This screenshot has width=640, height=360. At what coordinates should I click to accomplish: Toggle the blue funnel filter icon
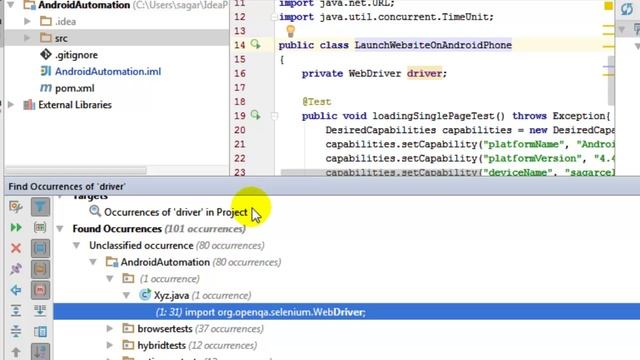coord(40,207)
